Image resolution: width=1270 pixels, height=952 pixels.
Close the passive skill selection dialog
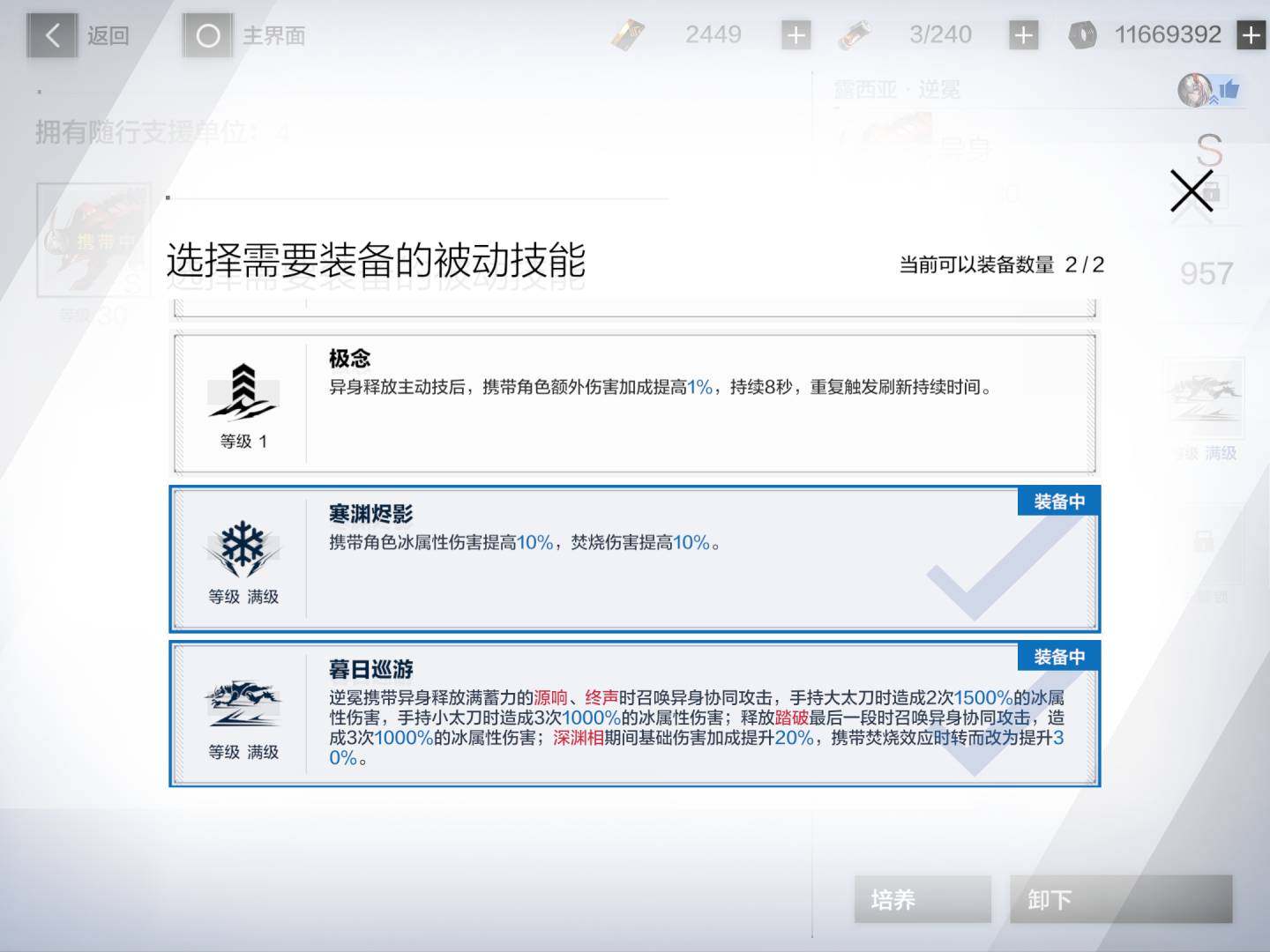[x=1191, y=190]
